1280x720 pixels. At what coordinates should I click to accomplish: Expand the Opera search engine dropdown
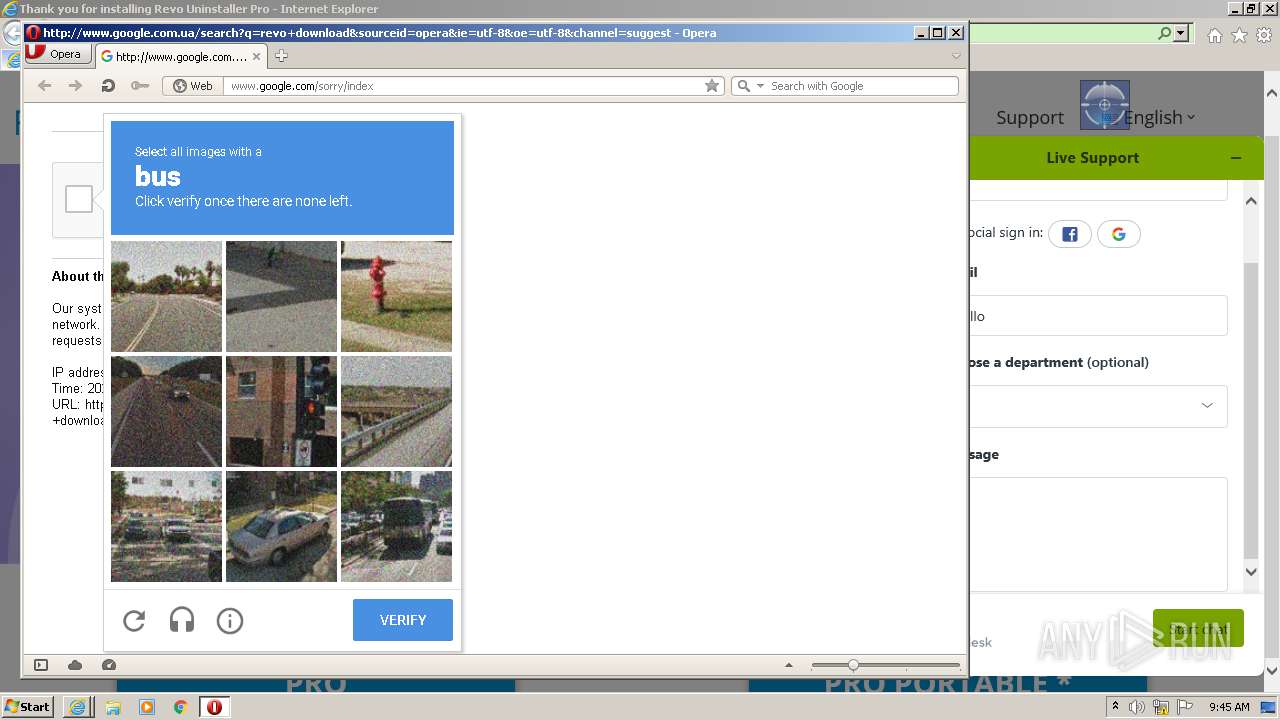pyautogui.click(x=760, y=86)
